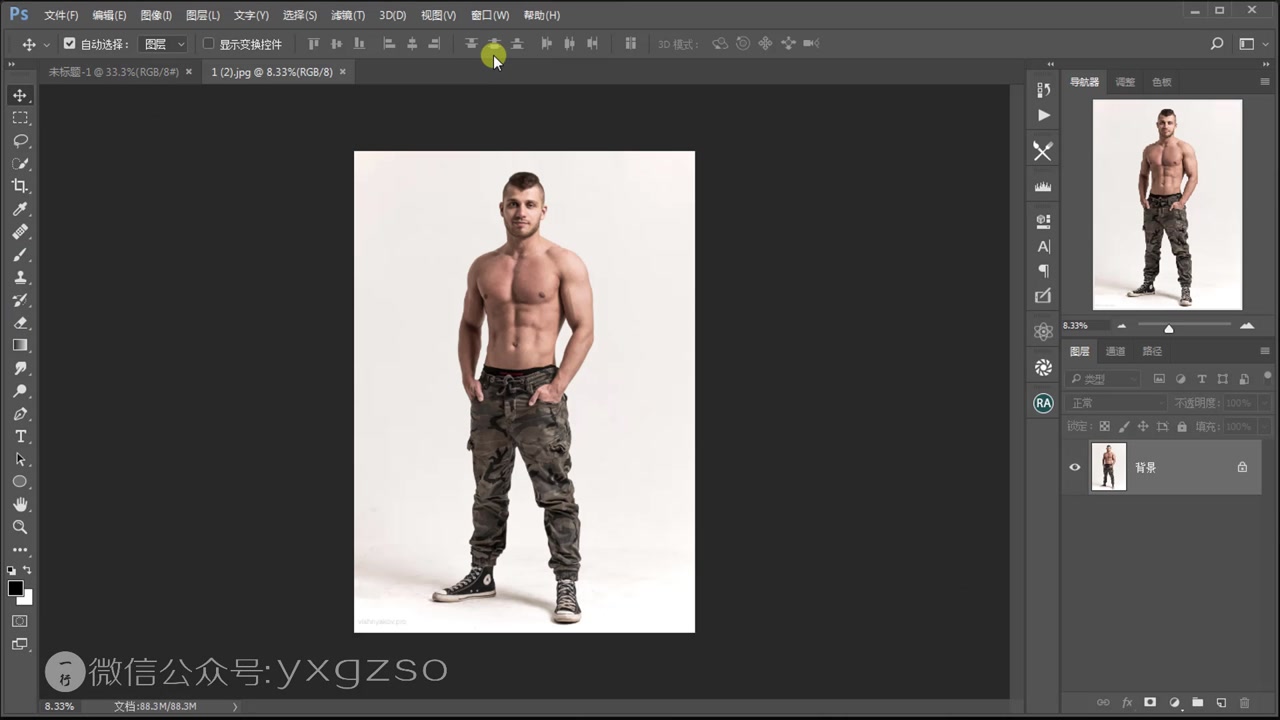This screenshot has width=1280, height=720.
Task: Switch to the 未标题-1 document tab
Action: tap(113, 72)
